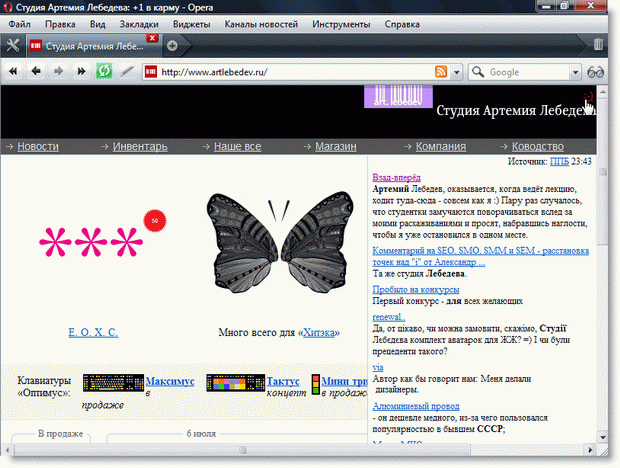Open the Правка menu

click(60, 24)
